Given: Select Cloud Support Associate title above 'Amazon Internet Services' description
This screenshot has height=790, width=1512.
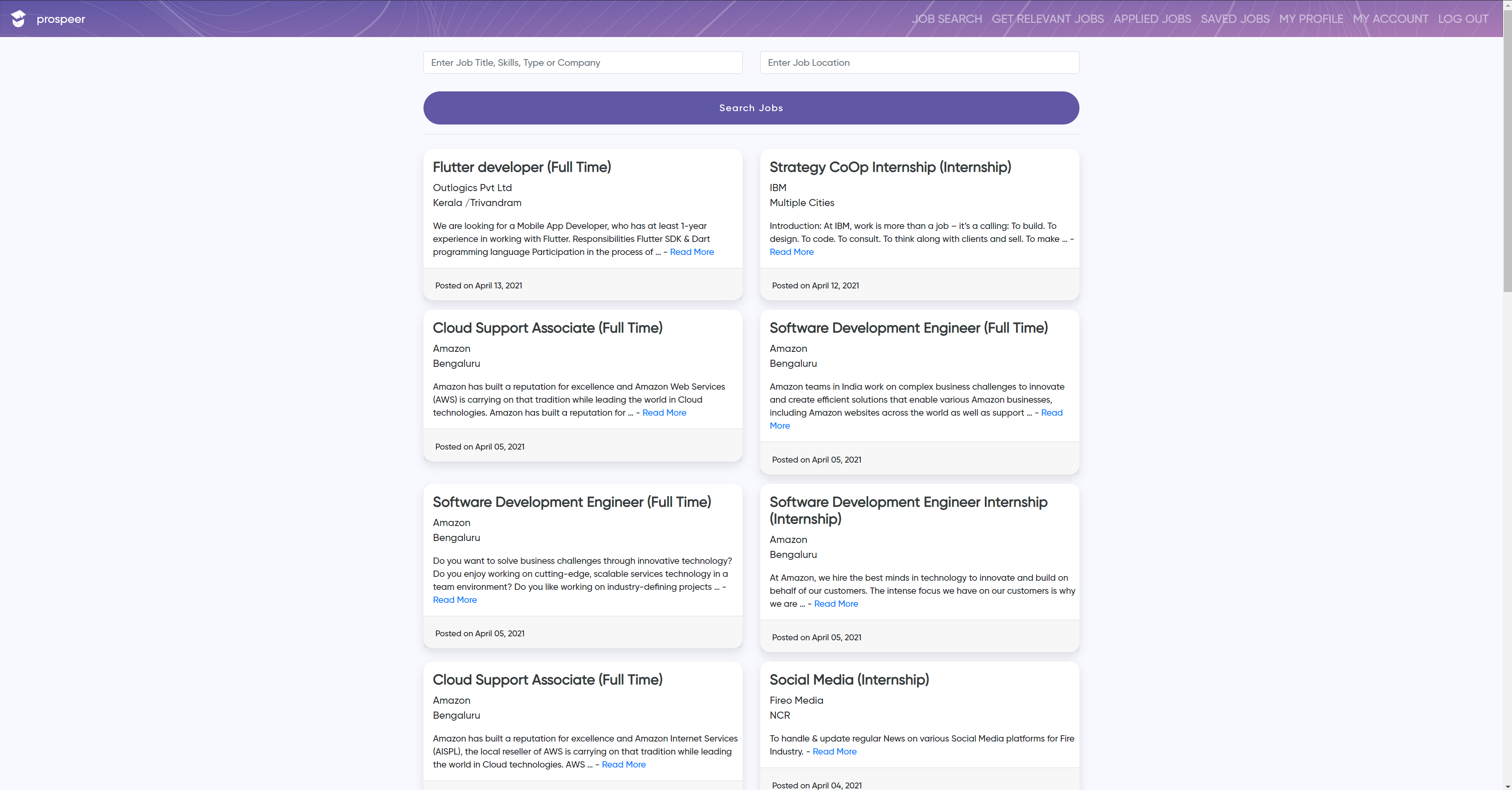Looking at the screenshot, I should tap(547, 680).
